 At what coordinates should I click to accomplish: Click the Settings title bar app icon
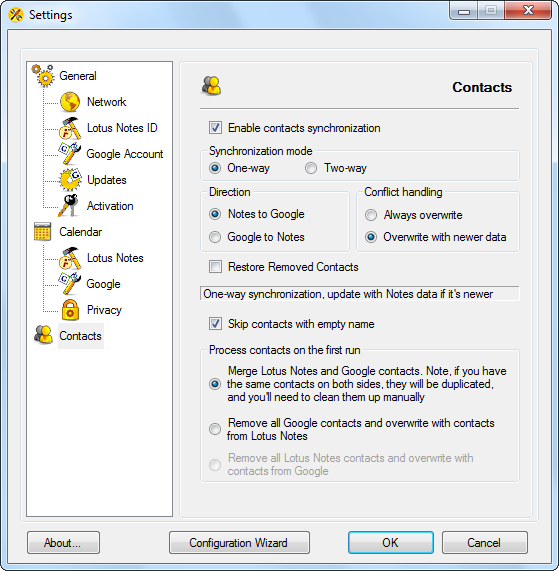pyautogui.click(x=16, y=15)
